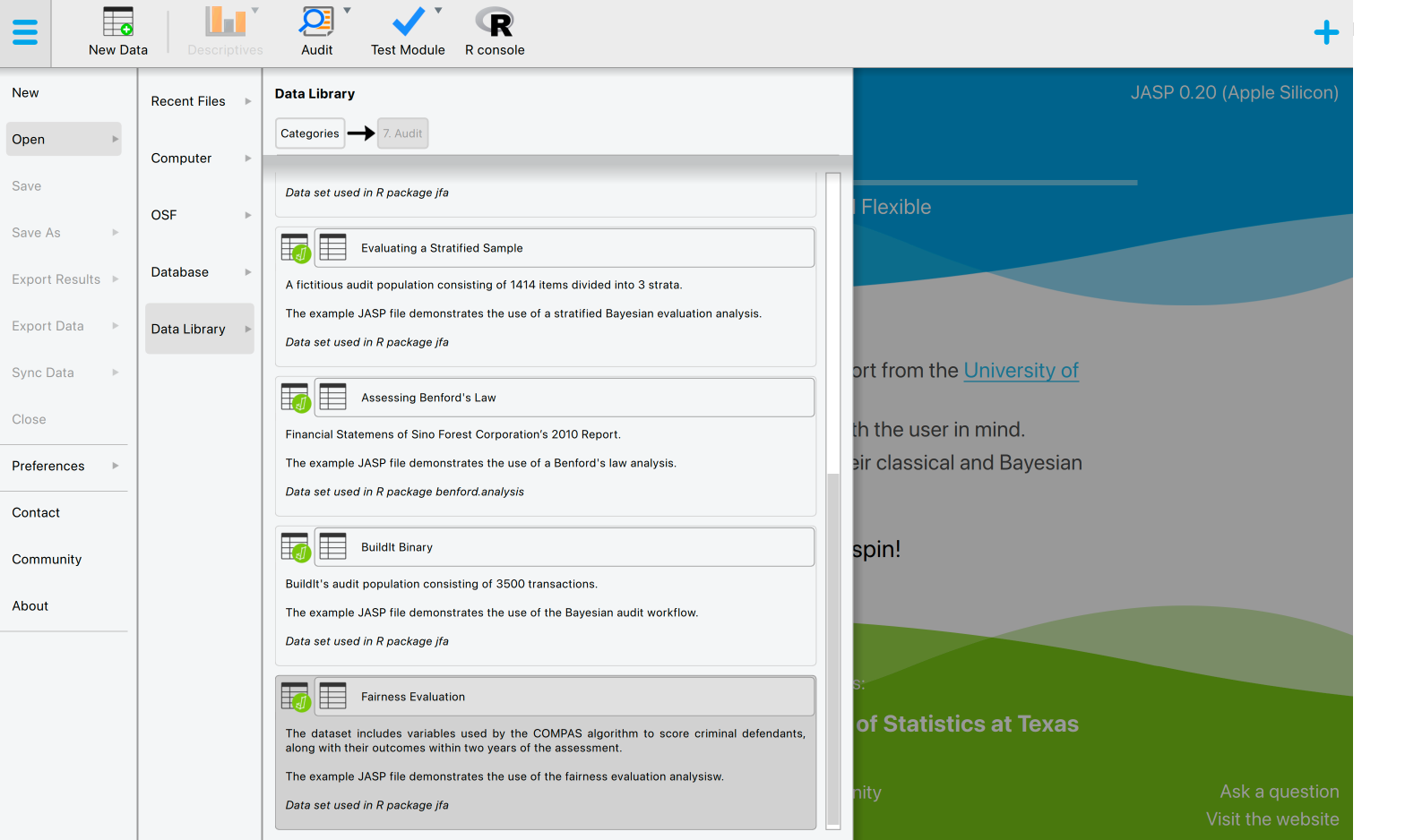Image resolution: width=1405 pixels, height=840 pixels.
Task: Open data table icon for Evaluating a Stratified Sample
Action: [332, 247]
